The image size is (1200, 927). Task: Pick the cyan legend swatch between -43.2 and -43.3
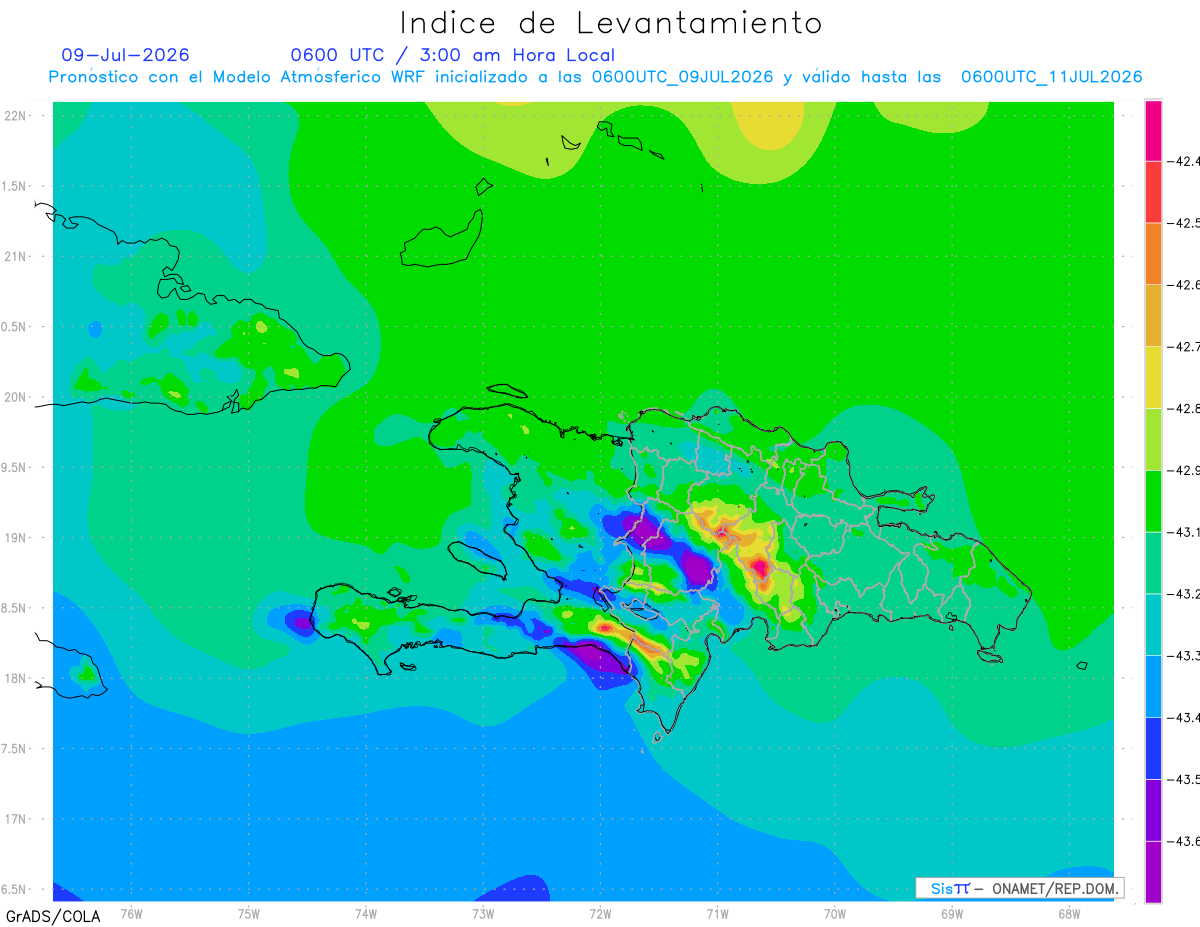point(1153,625)
